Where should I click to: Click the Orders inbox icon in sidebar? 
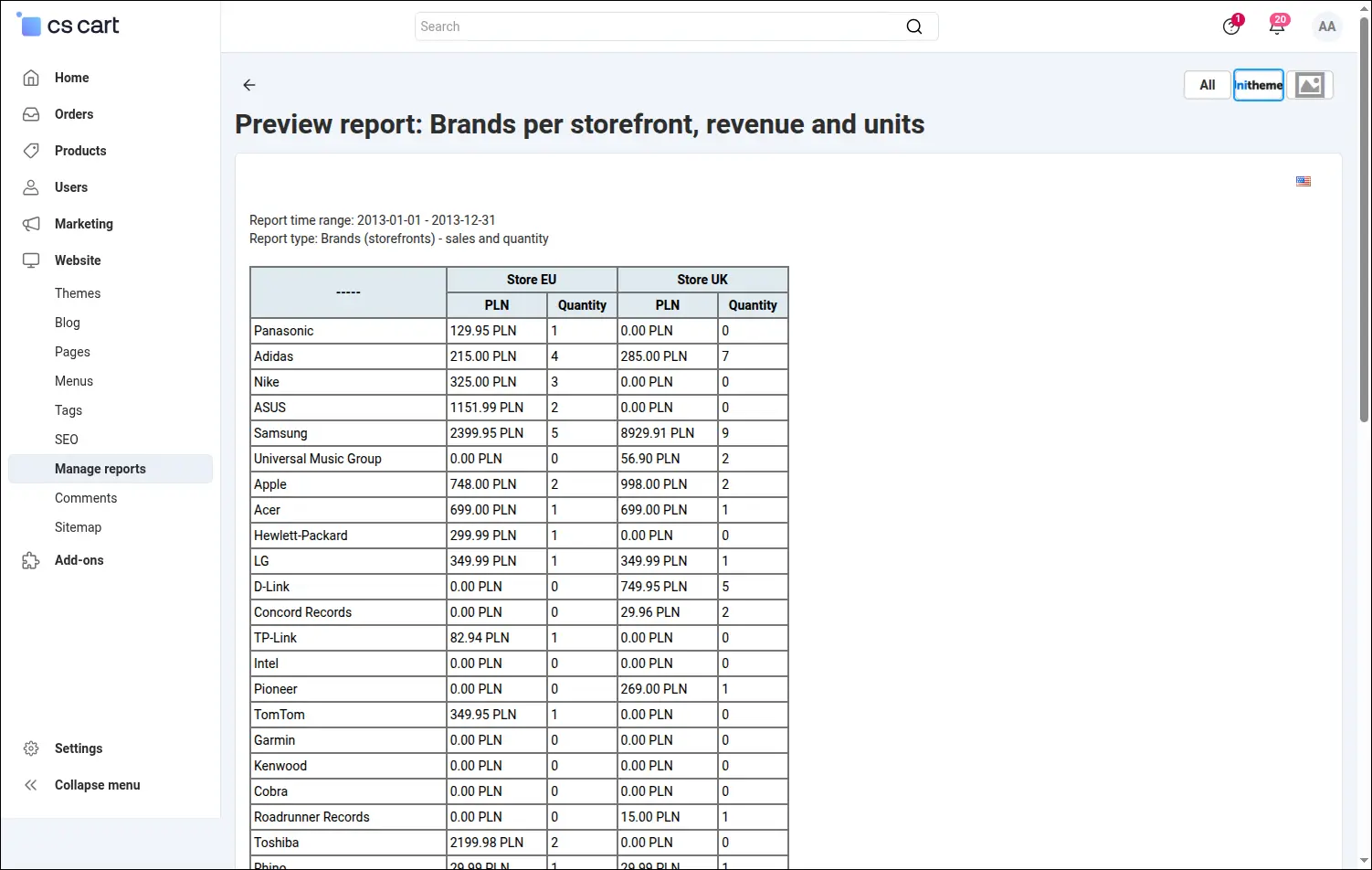pos(31,114)
